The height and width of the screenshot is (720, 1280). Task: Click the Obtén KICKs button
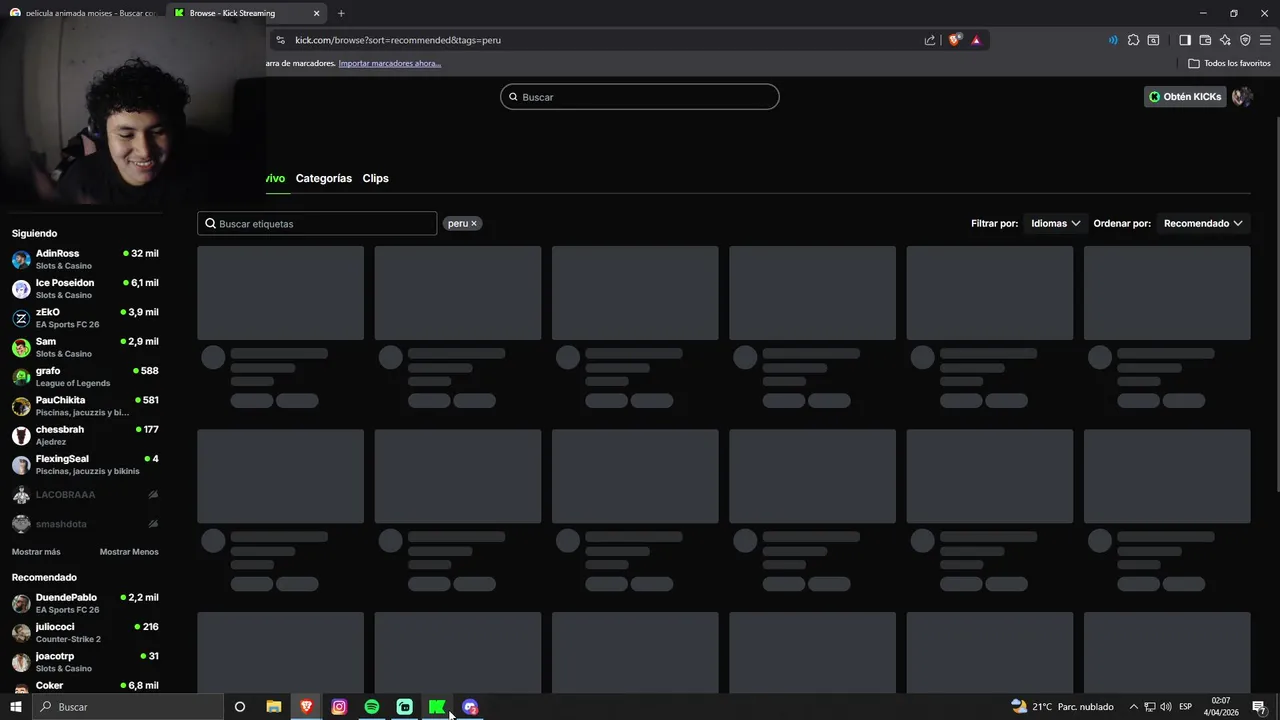coord(1185,97)
